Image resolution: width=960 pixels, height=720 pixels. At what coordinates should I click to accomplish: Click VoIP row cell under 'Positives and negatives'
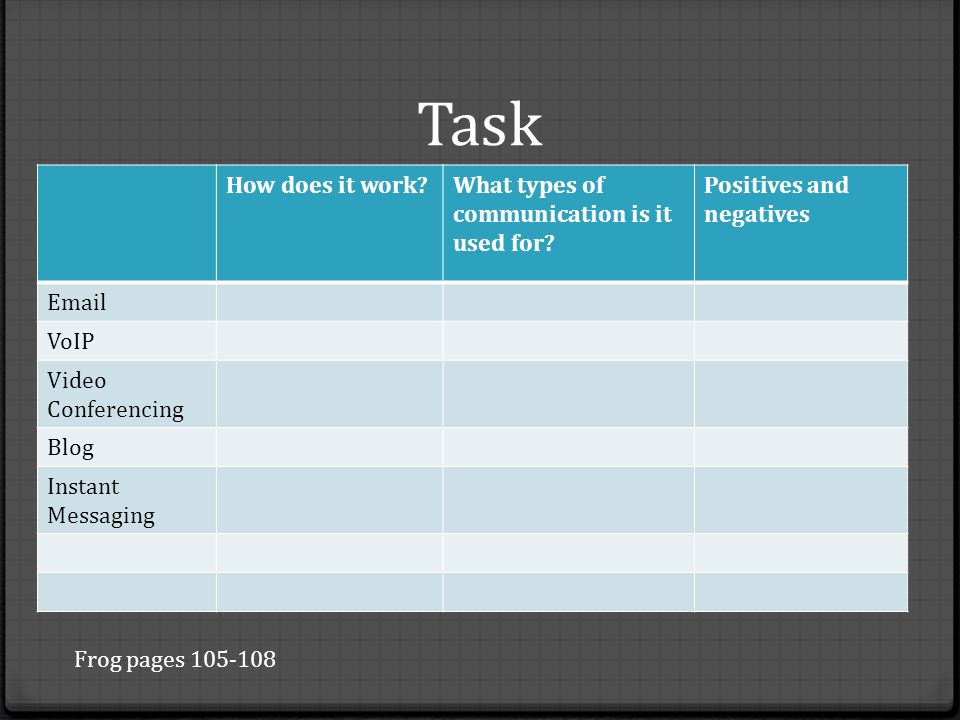(801, 341)
